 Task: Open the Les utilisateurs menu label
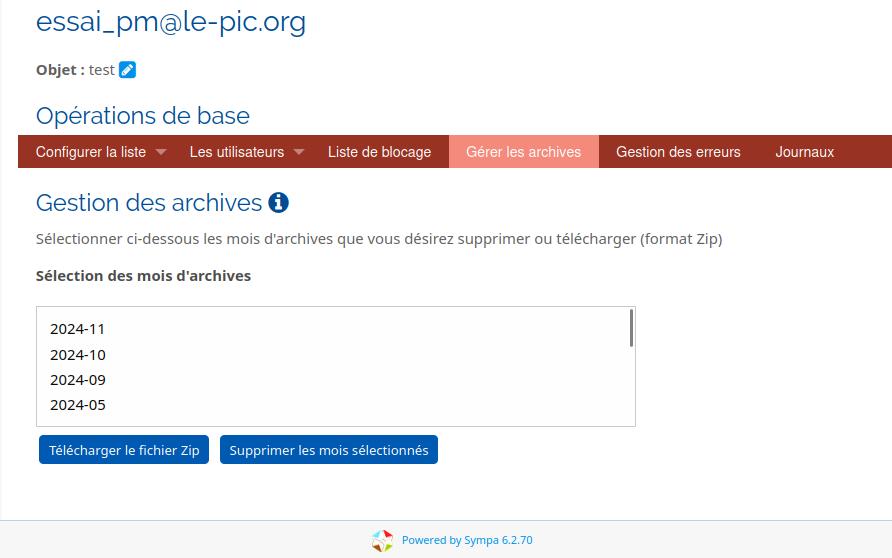[237, 152]
